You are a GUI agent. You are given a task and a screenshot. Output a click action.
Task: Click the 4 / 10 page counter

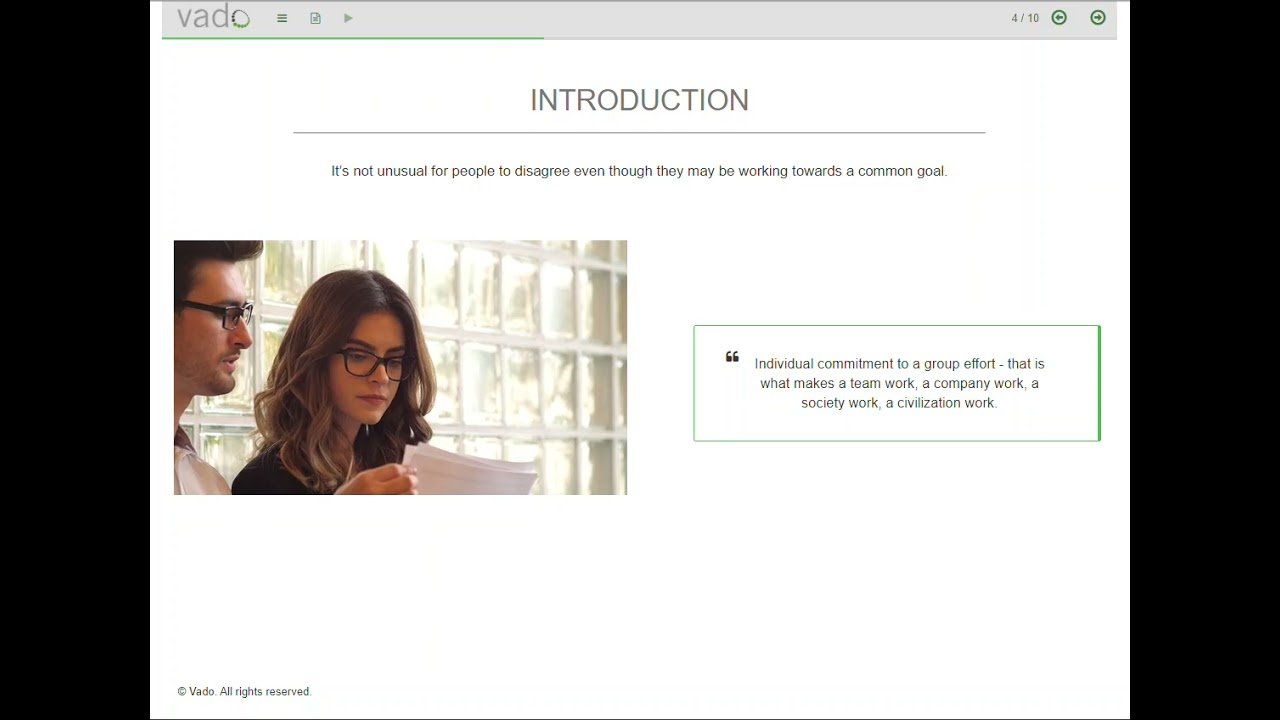1025,18
